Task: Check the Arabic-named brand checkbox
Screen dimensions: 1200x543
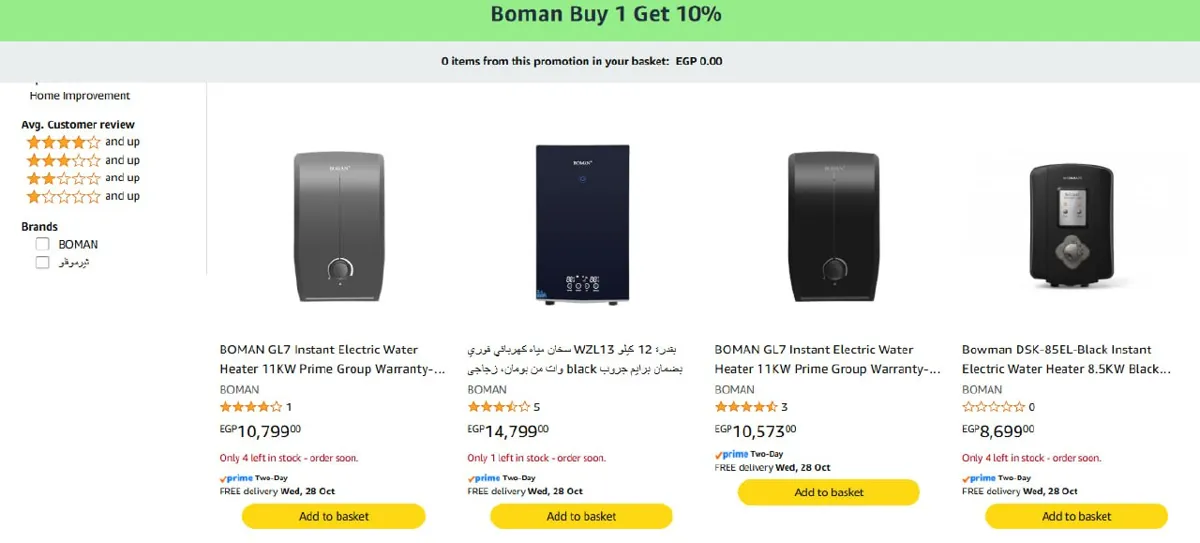Action: (42, 262)
